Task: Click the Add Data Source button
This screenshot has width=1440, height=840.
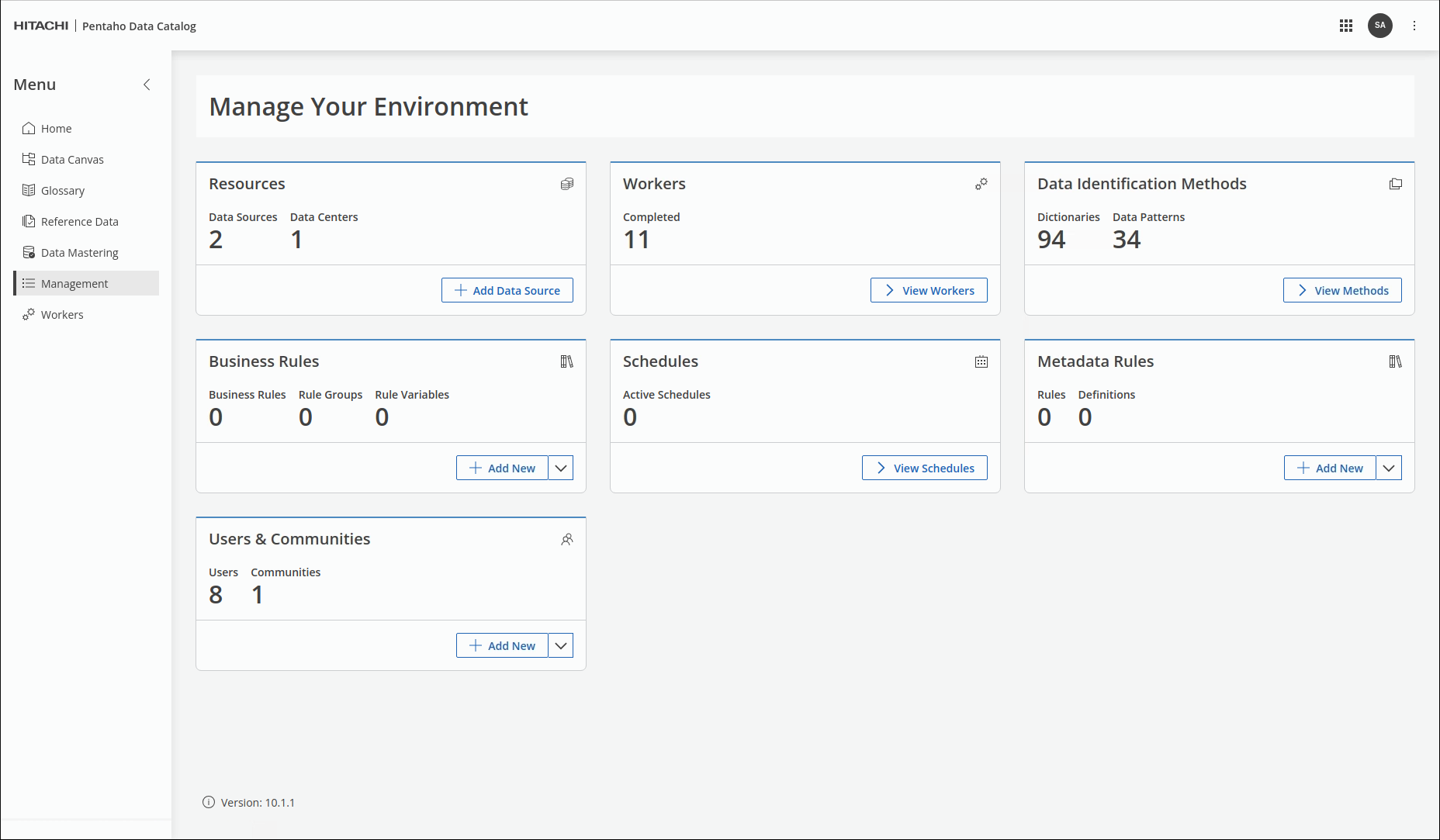Action: point(507,290)
